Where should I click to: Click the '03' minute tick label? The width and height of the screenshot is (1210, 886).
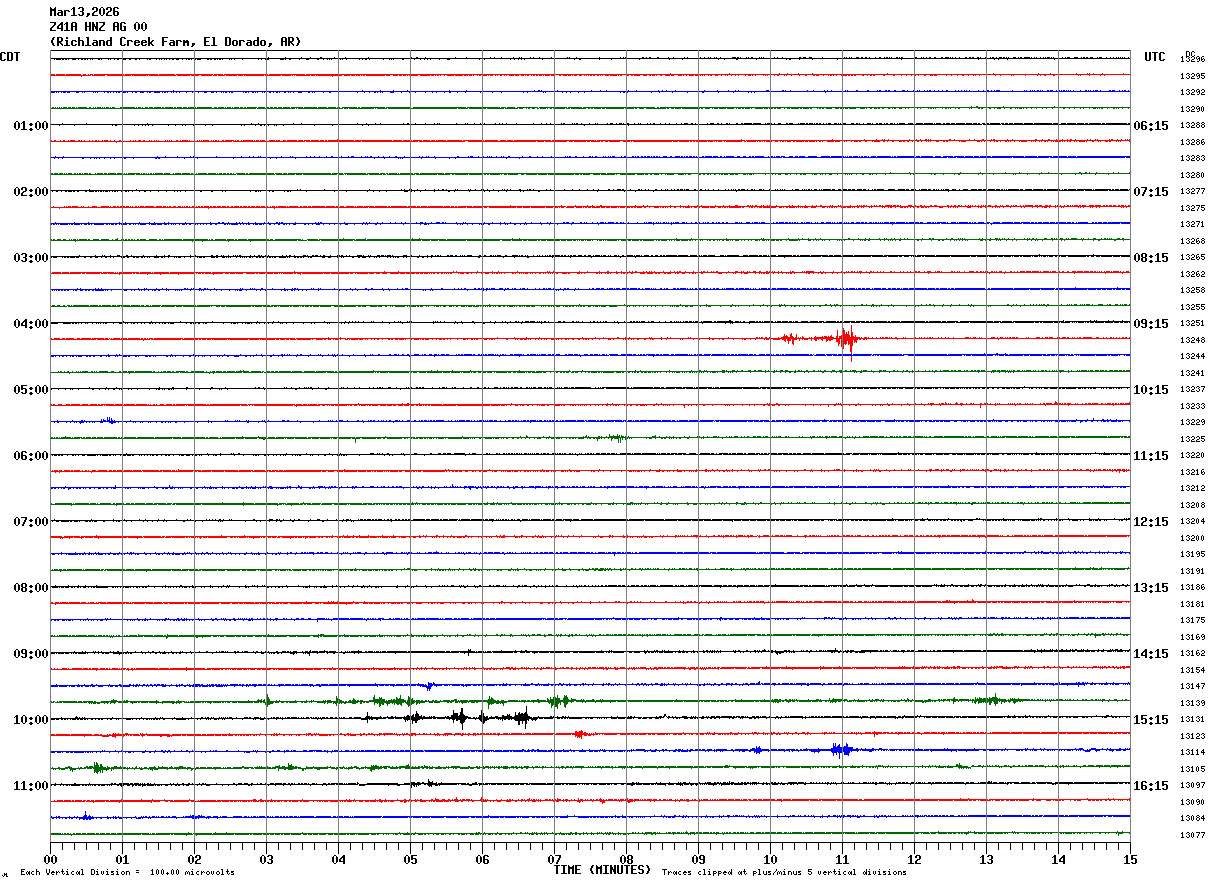pos(266,859)
